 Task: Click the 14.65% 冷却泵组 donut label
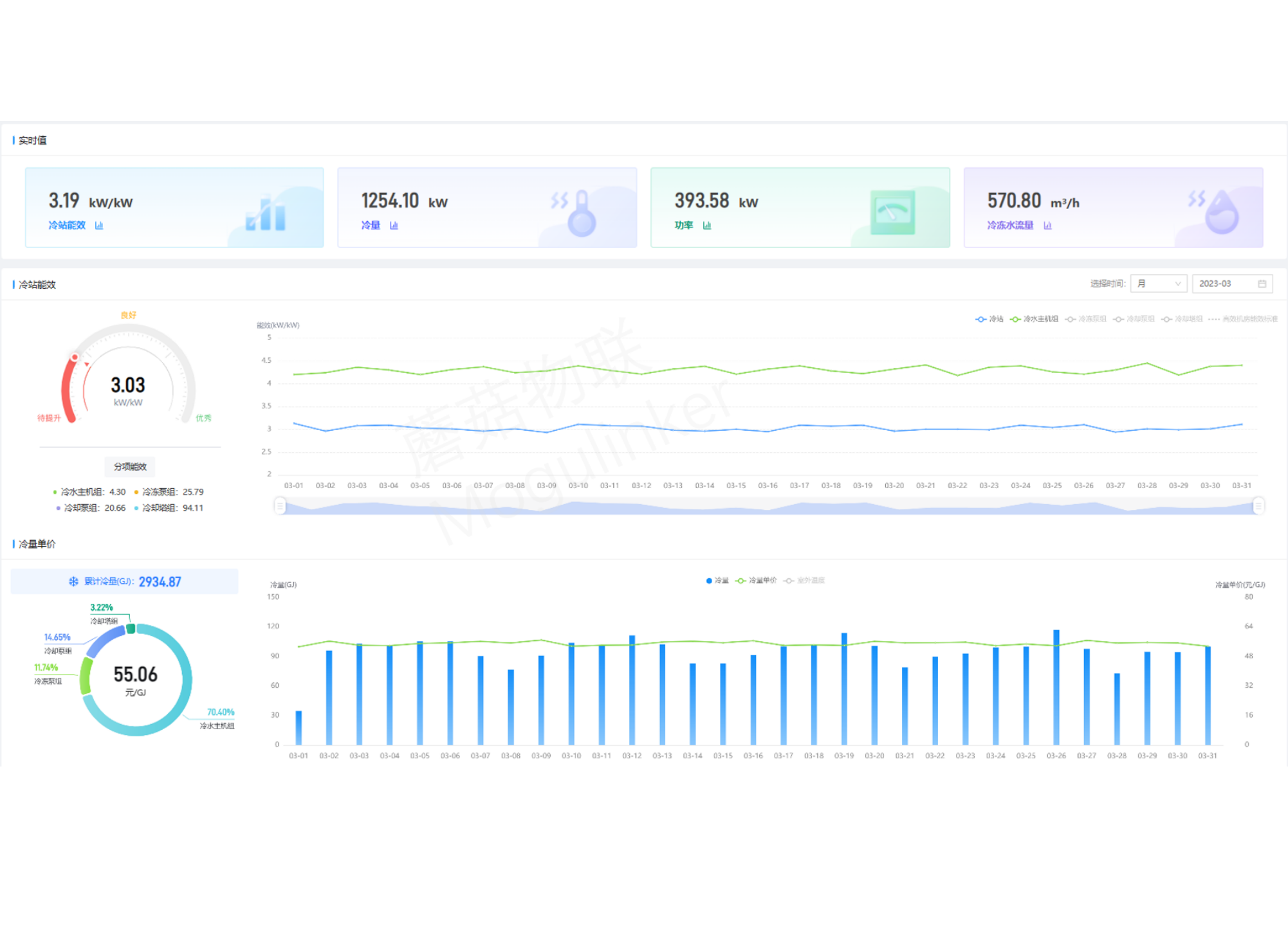[57, 644]
